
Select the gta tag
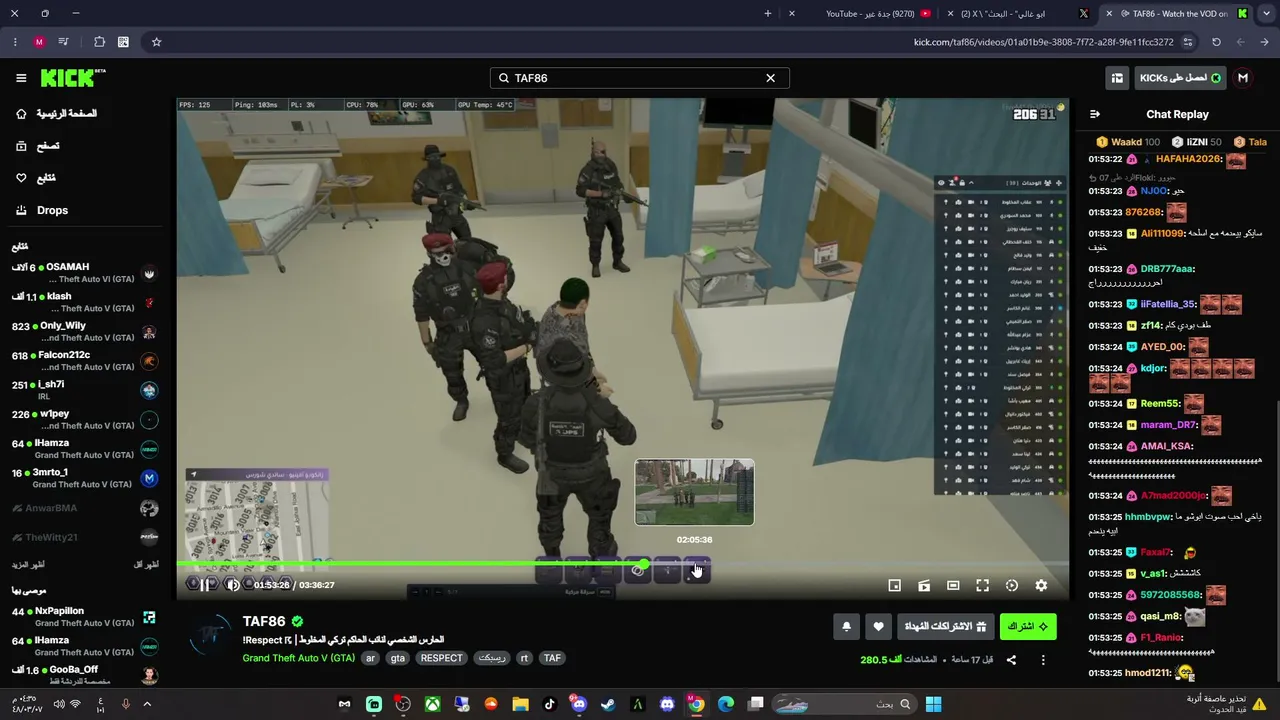point(398,658)
